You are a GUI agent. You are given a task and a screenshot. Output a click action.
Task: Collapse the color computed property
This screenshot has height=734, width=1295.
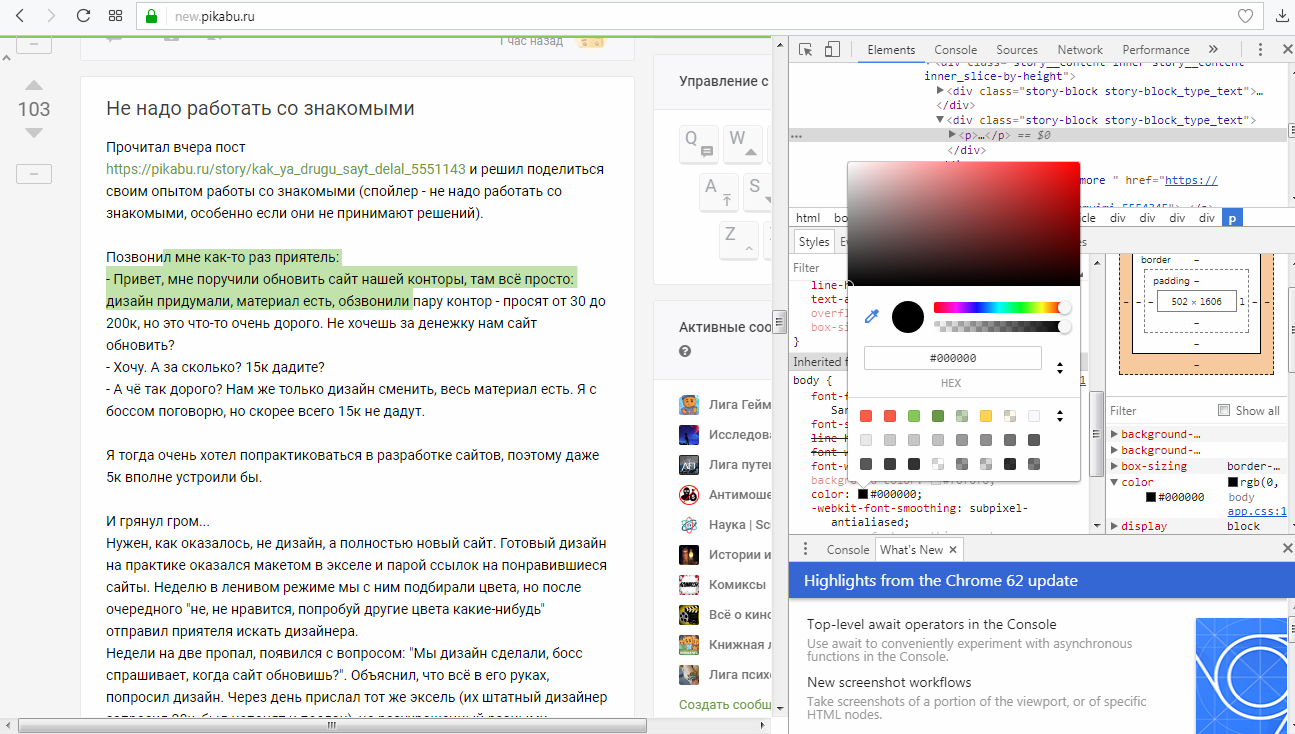1115,482
